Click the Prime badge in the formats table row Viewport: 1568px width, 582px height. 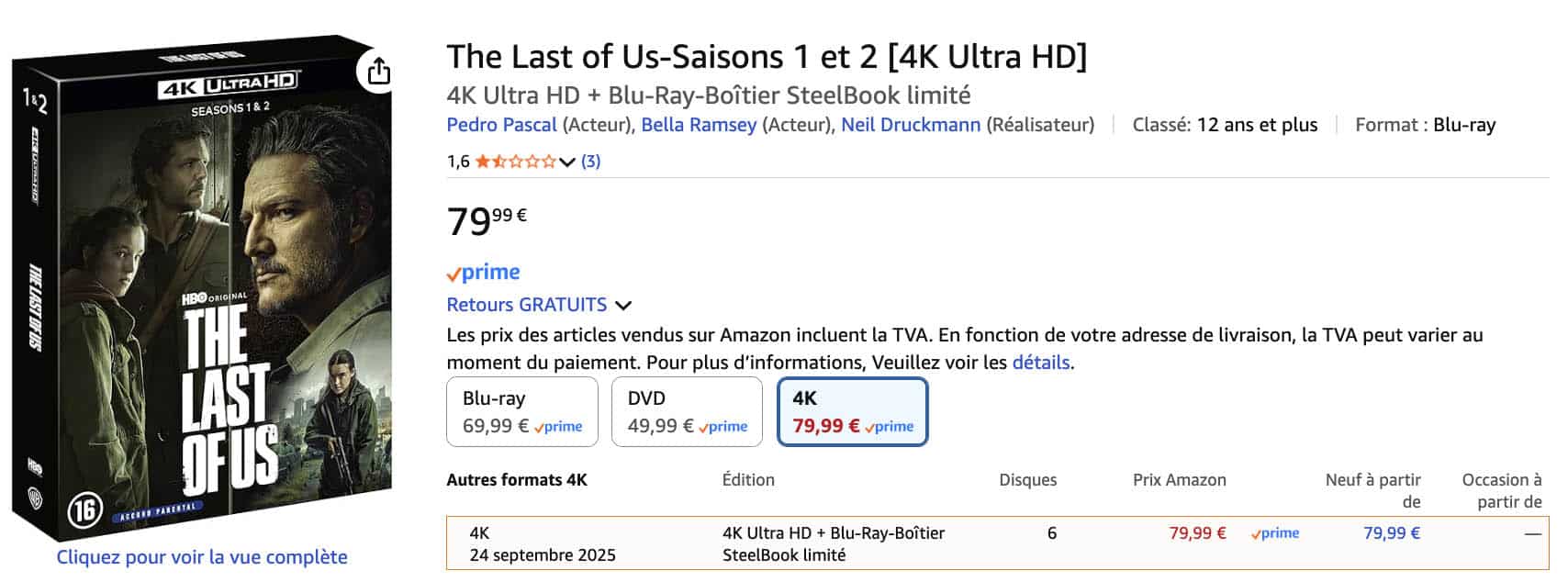tap(1275, 533)
